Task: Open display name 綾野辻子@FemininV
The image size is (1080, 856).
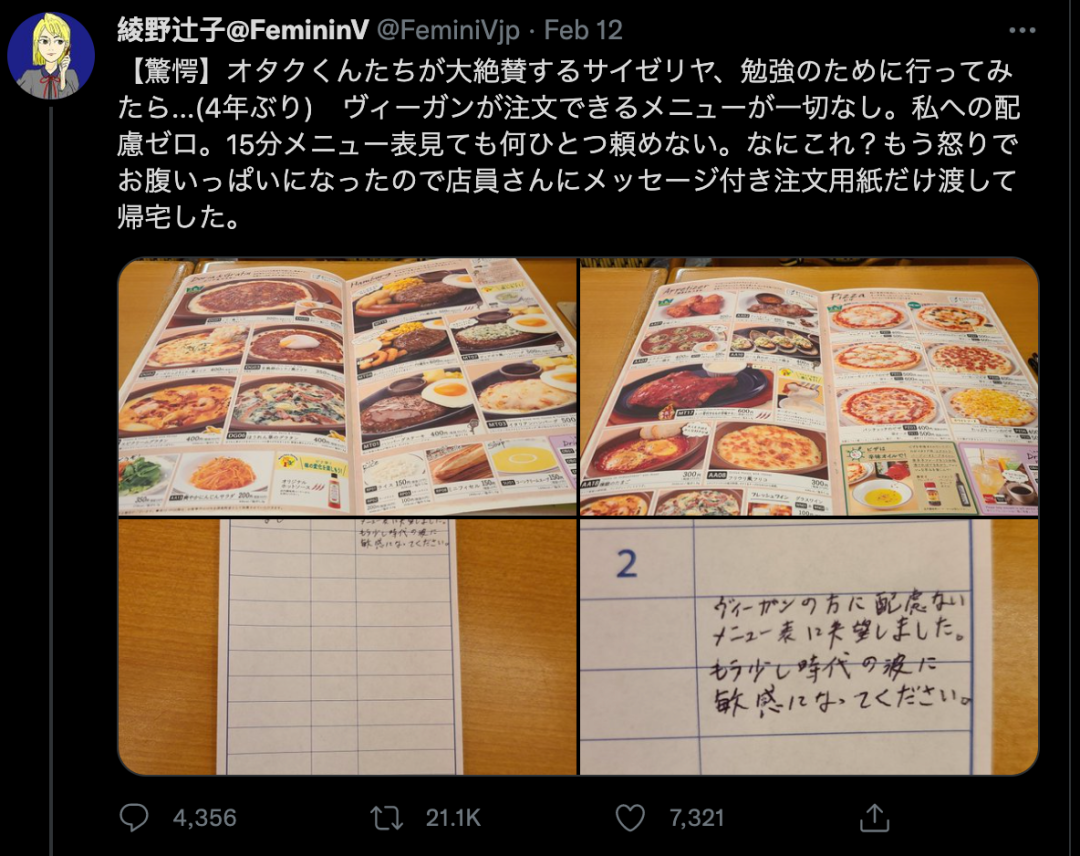Action: pyautogui.click(x=243, y=30)
